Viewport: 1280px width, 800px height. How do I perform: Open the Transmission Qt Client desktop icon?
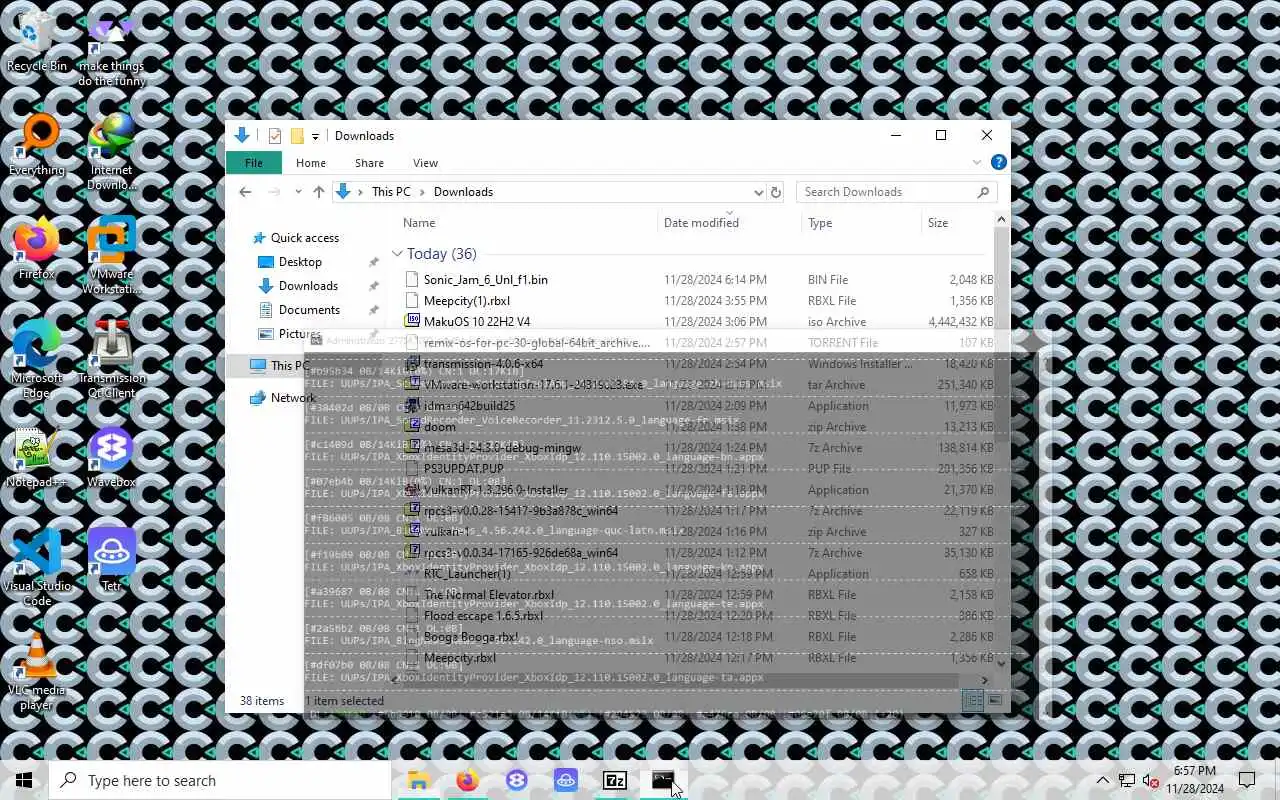[111, 360]
